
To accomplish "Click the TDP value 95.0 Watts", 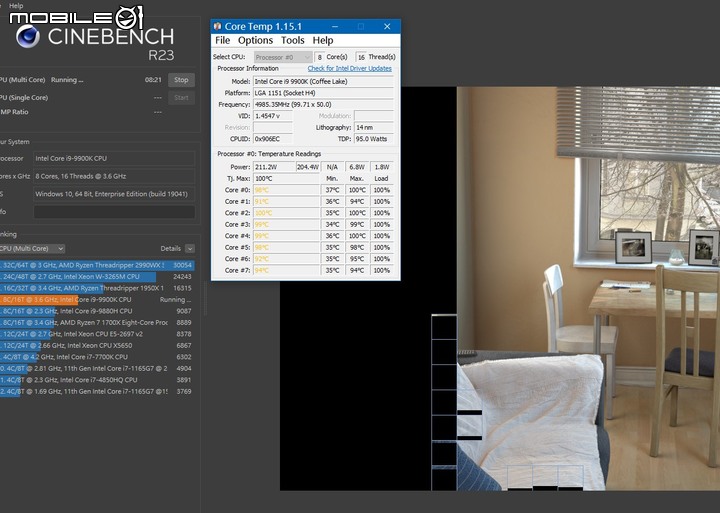I will click(x=374, y=139).
